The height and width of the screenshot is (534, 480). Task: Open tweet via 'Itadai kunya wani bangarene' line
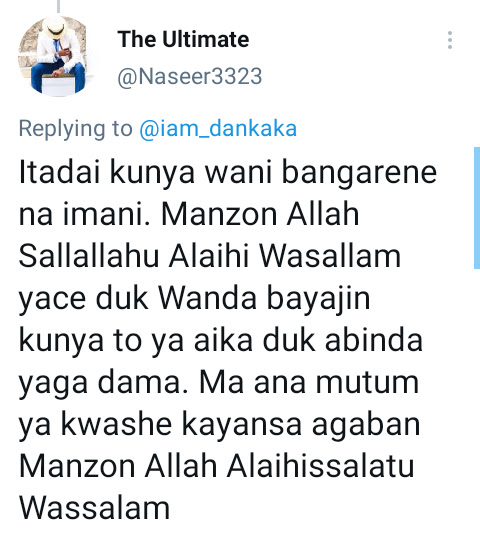228,174
